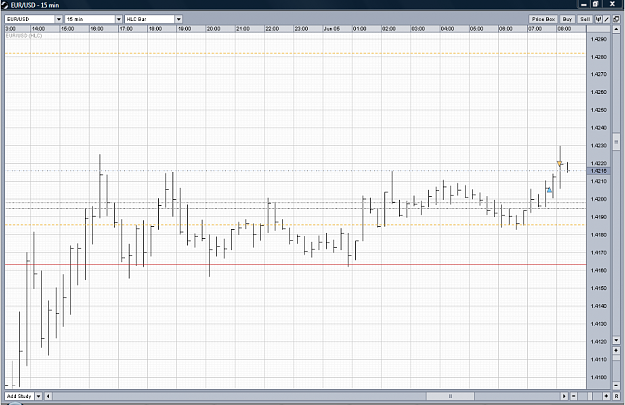Click the EUR/USD (HLC) chart legend
The image size is (625, 405).
[x=24, y=36]
